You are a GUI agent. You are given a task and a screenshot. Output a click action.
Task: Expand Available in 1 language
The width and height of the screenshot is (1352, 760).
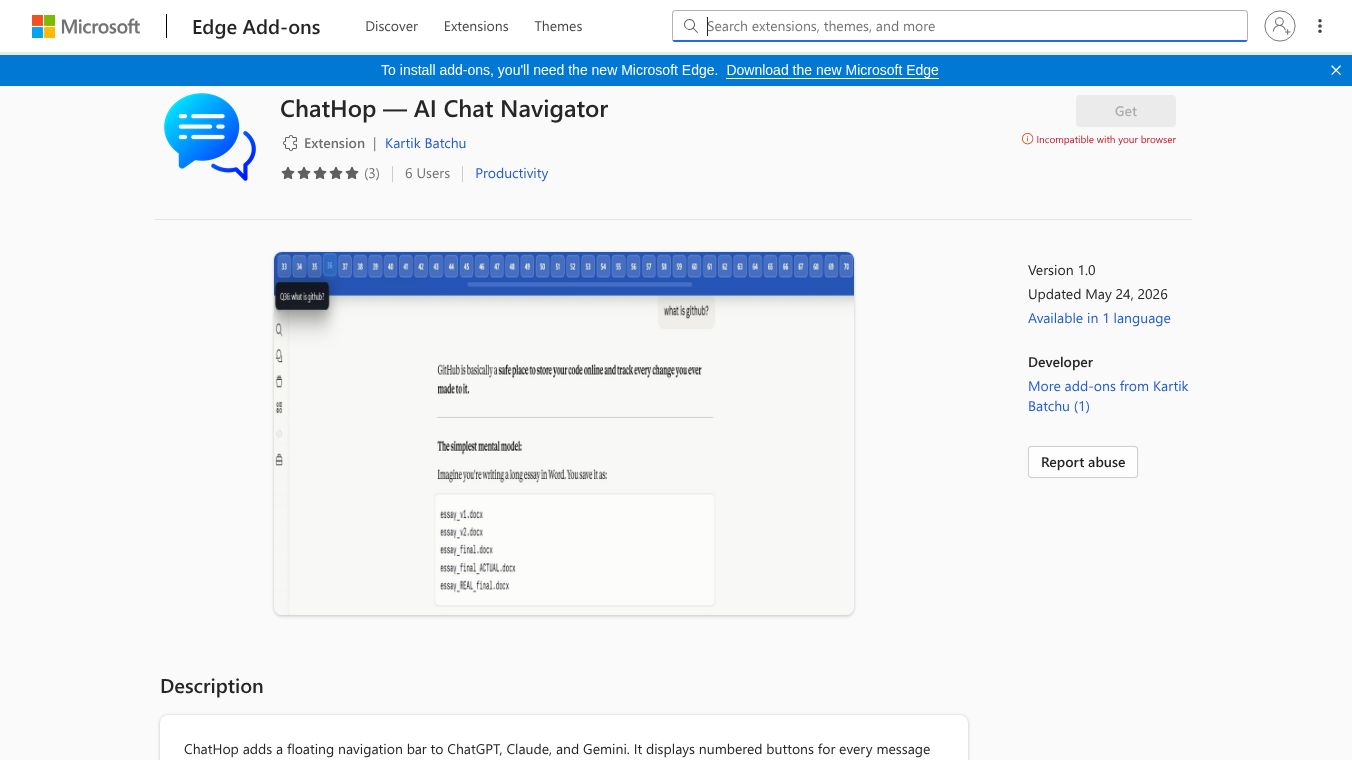pos(1099,318)
